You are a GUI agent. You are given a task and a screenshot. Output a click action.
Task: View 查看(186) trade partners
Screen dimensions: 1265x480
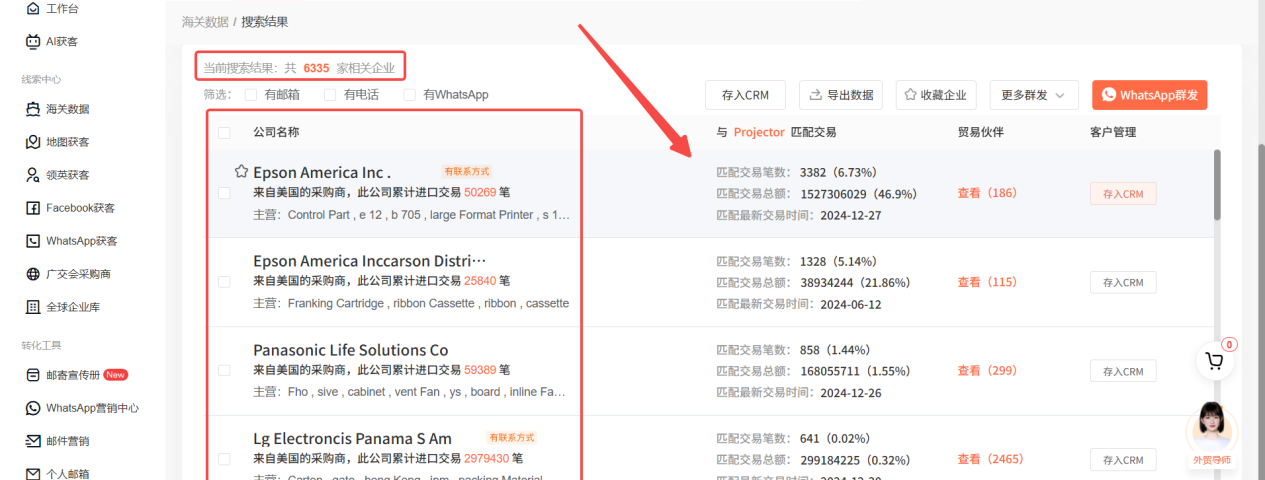(986, 193)
